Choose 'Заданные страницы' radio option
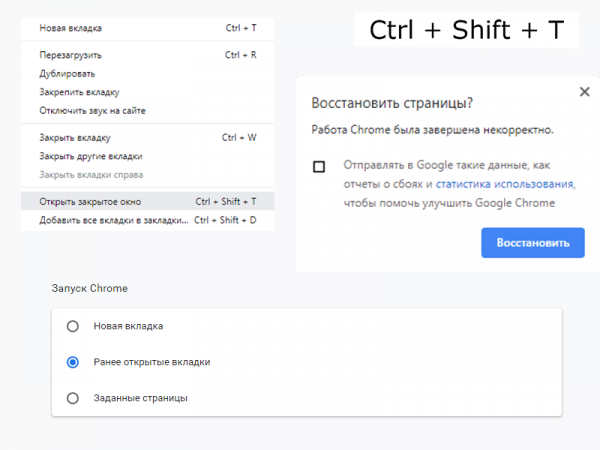This screenshot has width=600, height=450. [73, 398]
